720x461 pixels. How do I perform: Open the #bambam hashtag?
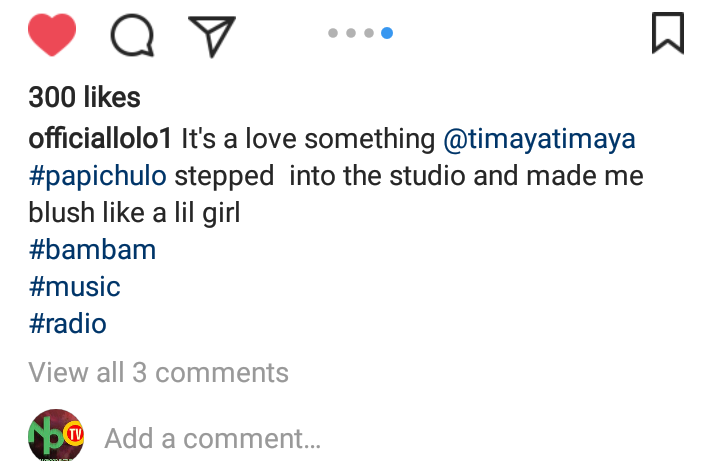pyautogui.click(x=92, y=250)
